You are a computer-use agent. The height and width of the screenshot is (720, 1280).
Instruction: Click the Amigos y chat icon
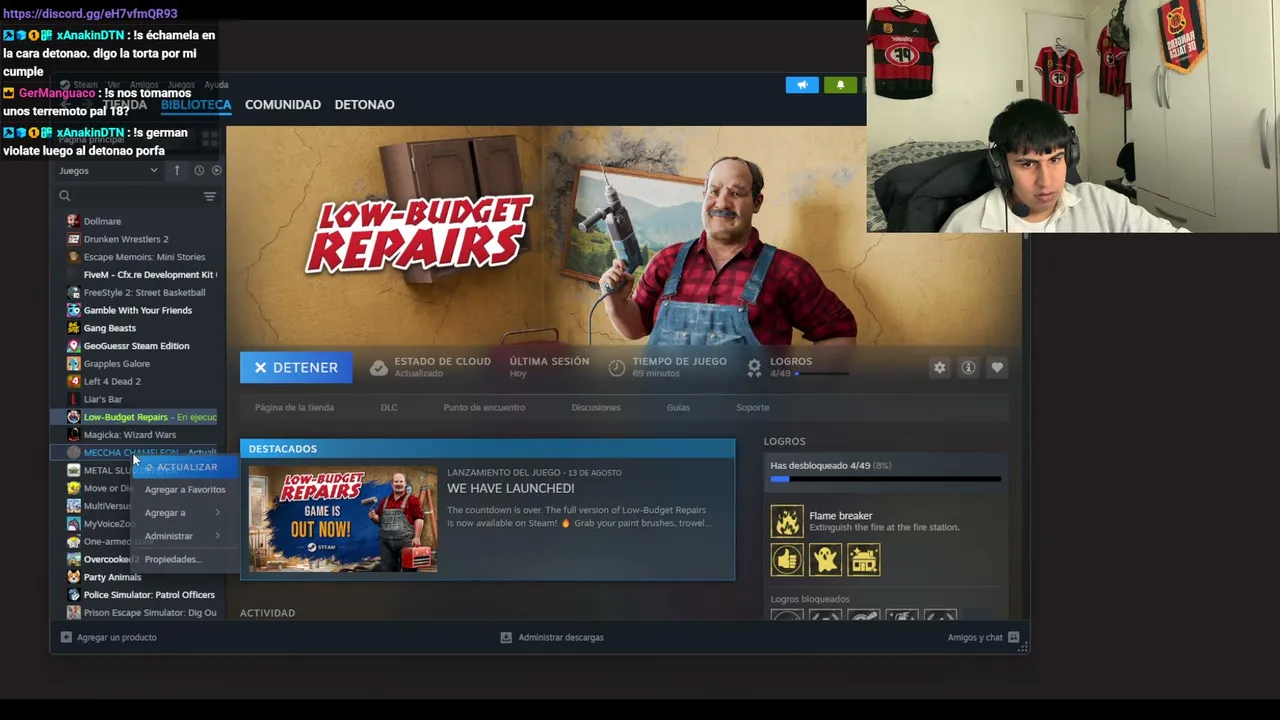[x=1013, y=637]
